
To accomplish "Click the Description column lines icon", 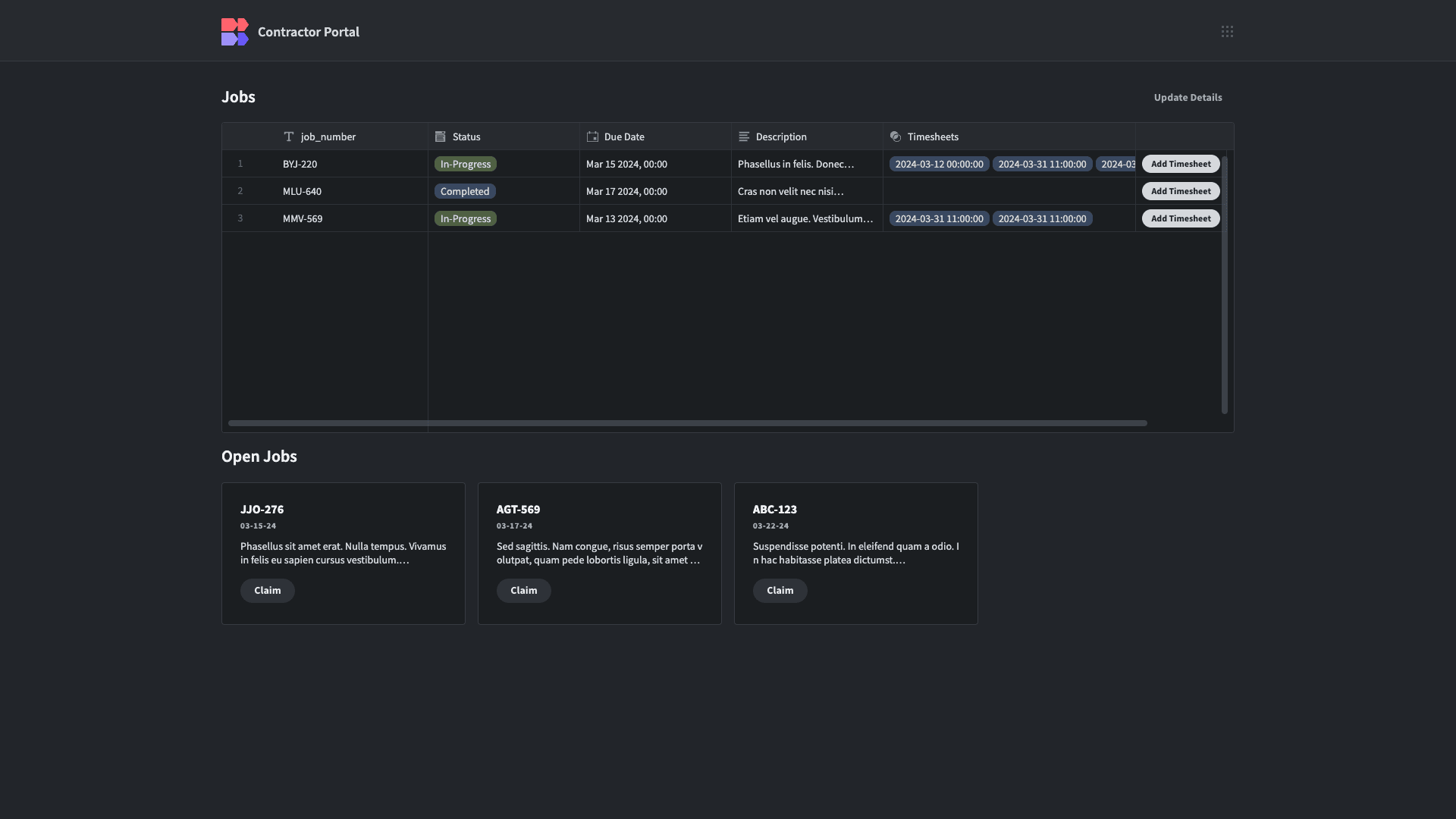I will pos(744,136).
